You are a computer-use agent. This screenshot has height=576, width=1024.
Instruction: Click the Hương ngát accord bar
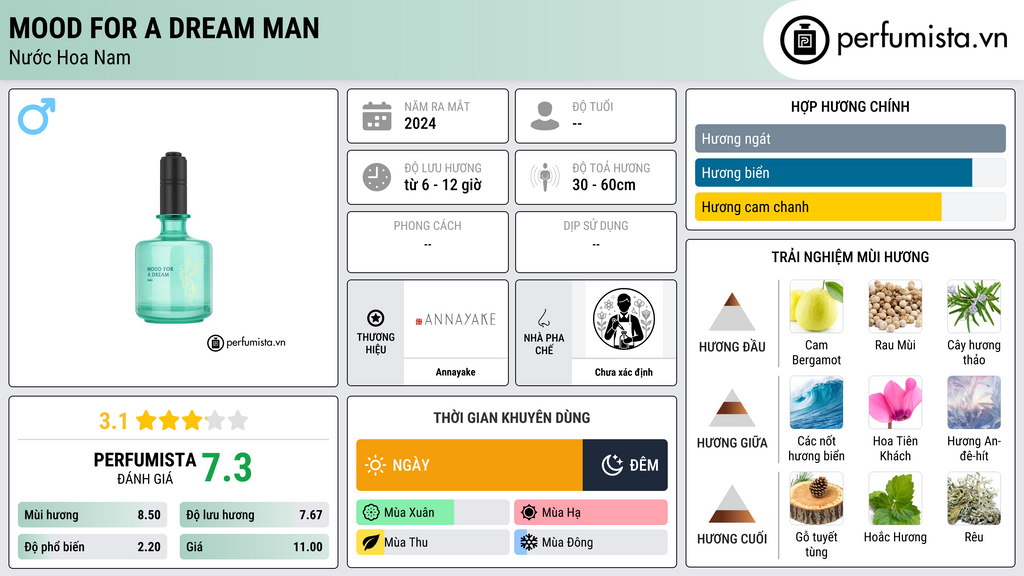tap(850, 138)
